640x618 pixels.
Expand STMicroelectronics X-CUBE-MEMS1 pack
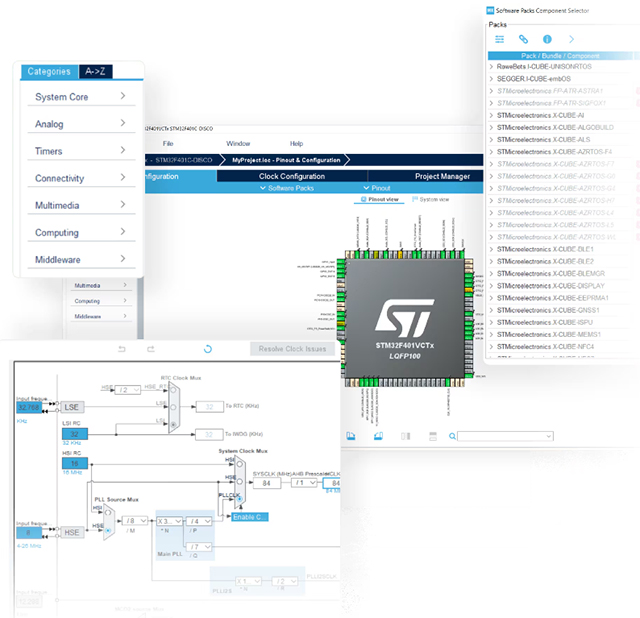coord(491,334)
